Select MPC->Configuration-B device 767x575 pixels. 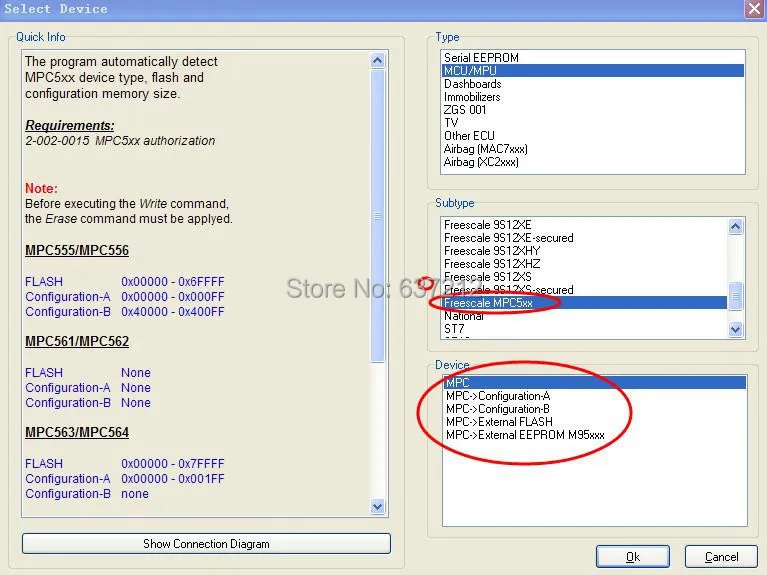(x=595, y=409)
